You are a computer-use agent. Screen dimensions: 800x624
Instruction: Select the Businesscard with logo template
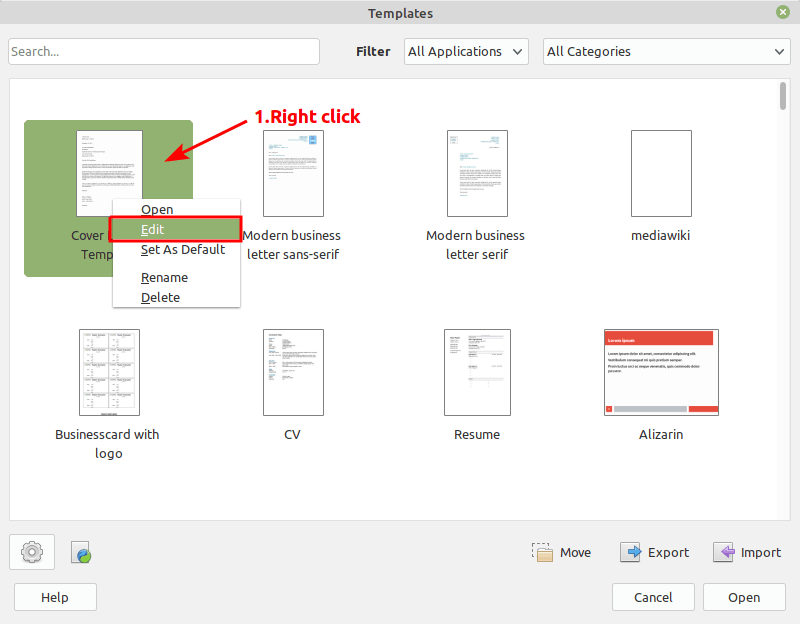[109, 372]
